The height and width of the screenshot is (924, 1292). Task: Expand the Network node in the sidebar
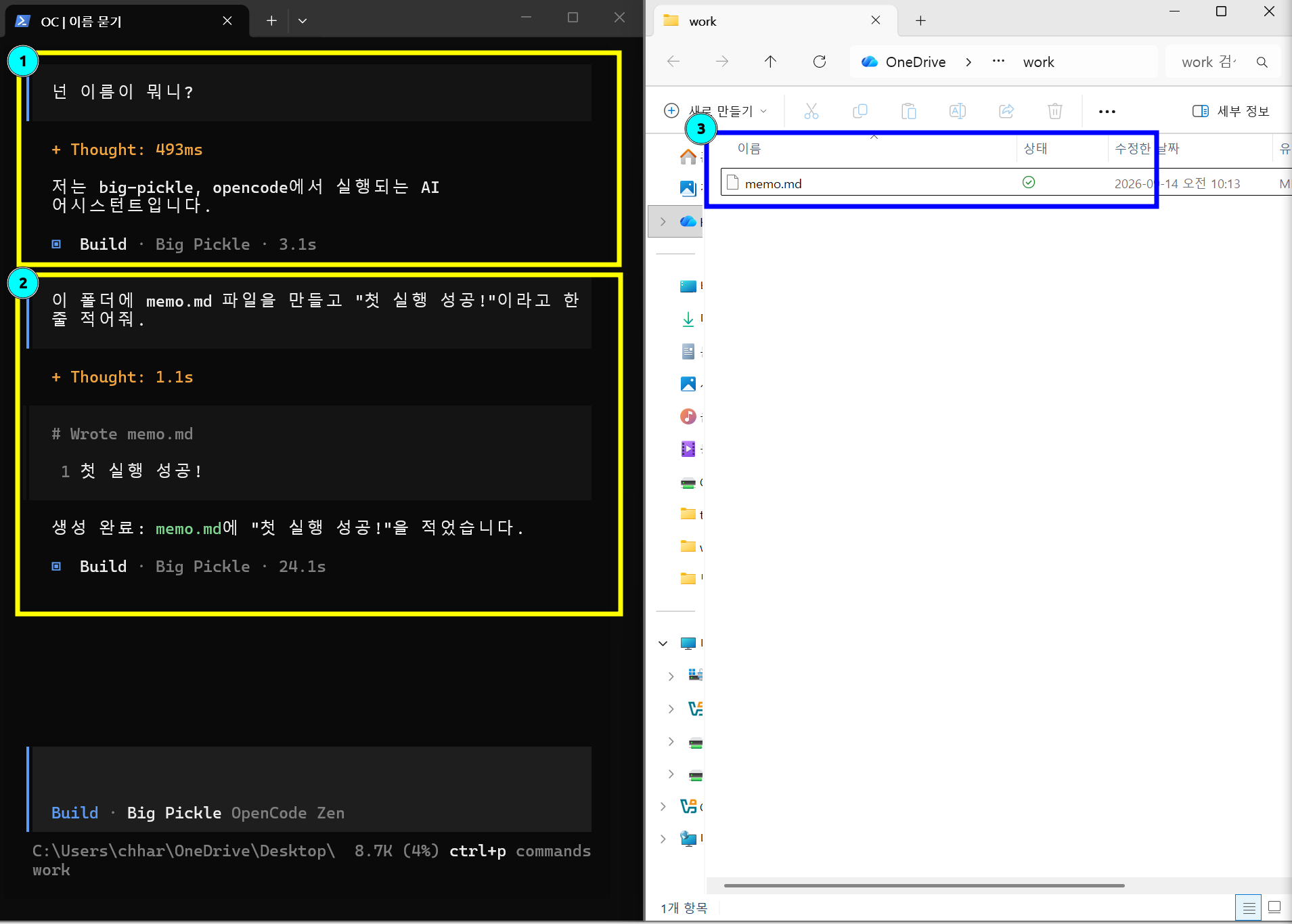tap(663, 839)
